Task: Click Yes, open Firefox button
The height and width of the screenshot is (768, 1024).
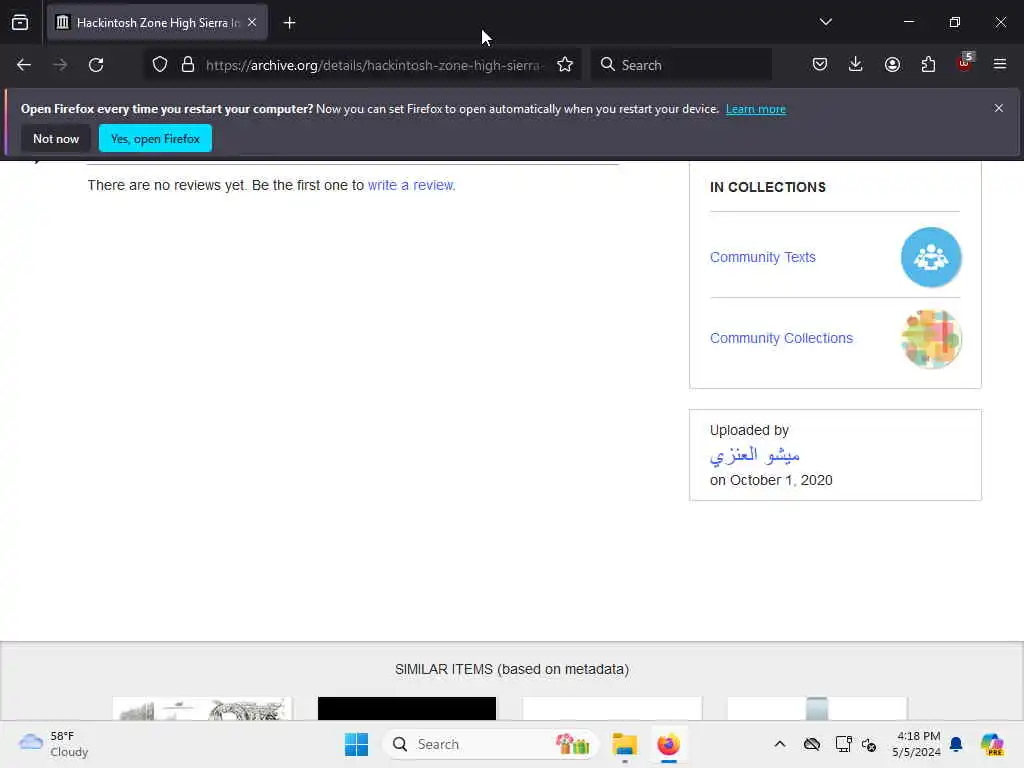Action: pyautogui.click(x=155, y=138)
